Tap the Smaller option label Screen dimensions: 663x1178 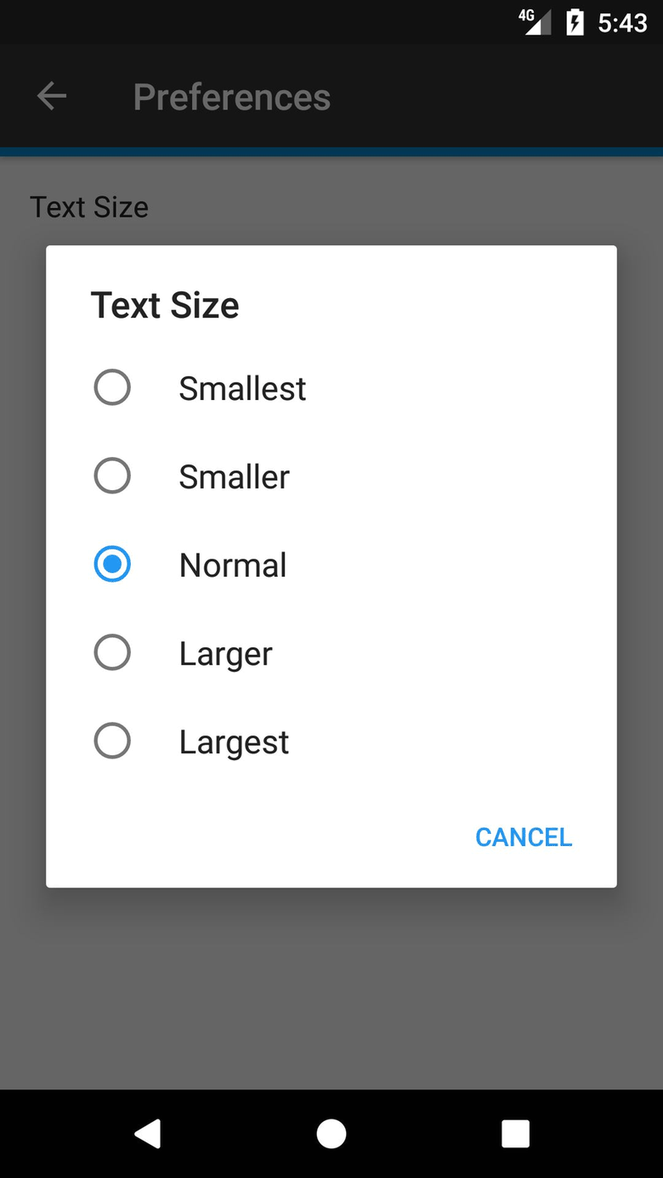point(234,477)
